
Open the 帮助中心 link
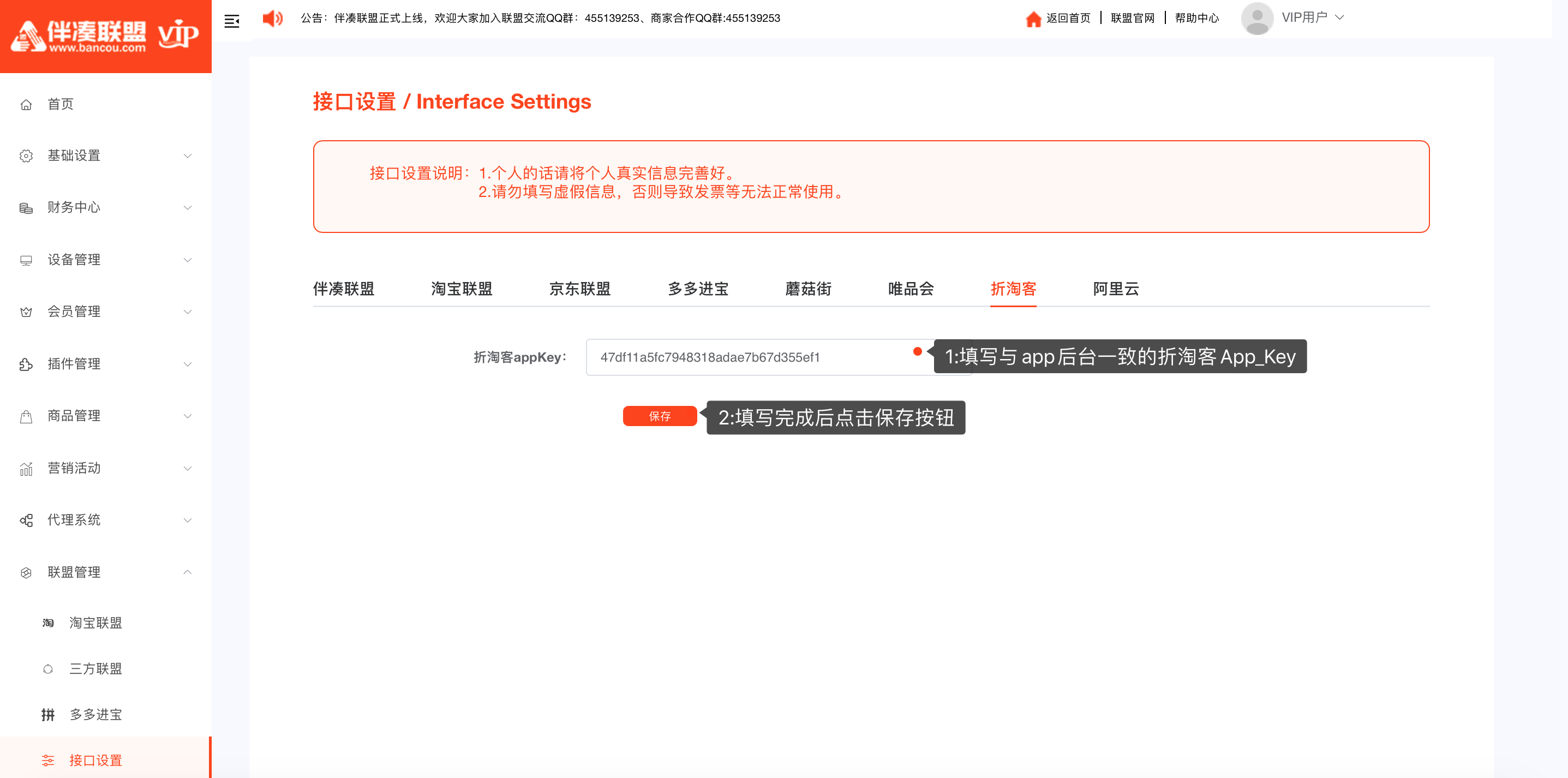click(1196, 18)
